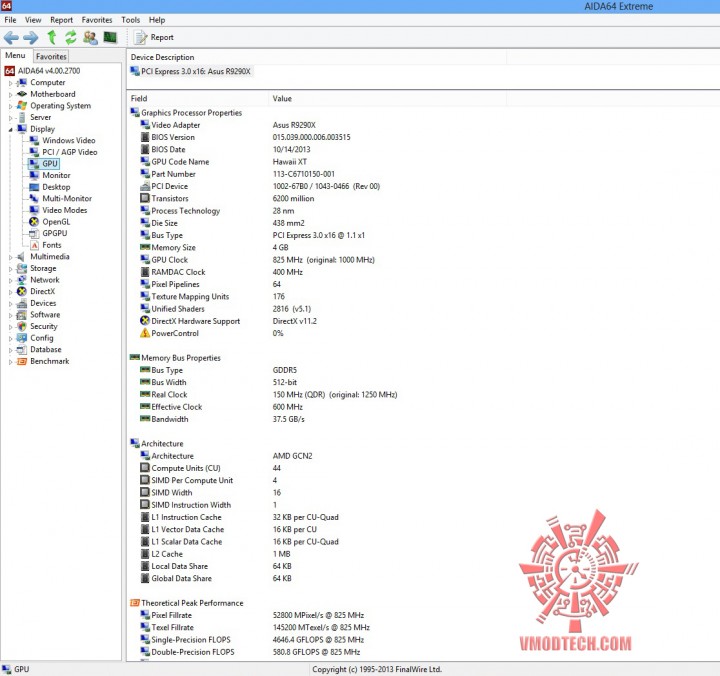Screen dimensions: 720x676
Task: Click the Devices tree icon
Action: click(x=22, y=303)
